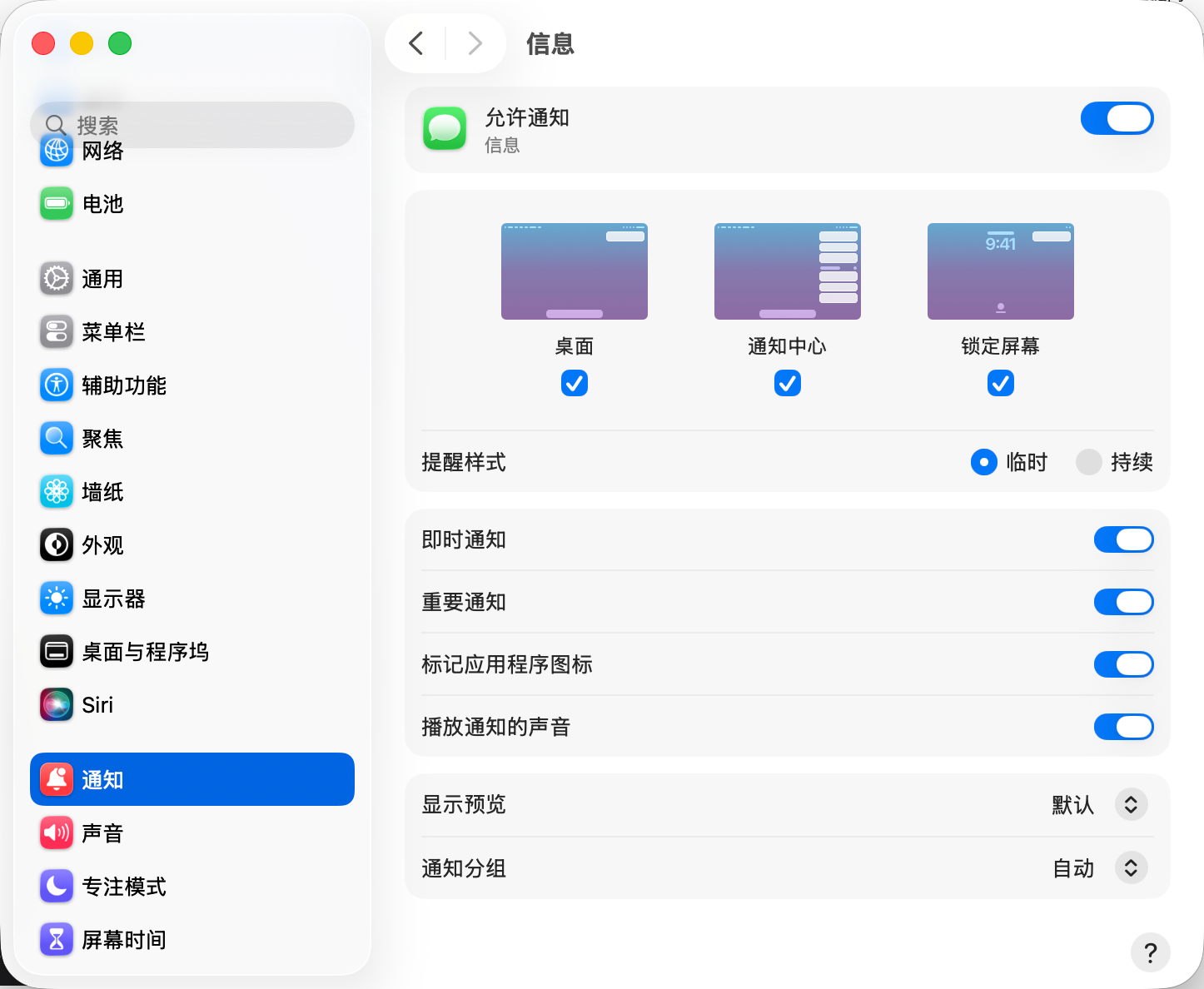Click the 搜索 search field
Viewport: 1204px width, 989px height.
(x=200, y=125)
